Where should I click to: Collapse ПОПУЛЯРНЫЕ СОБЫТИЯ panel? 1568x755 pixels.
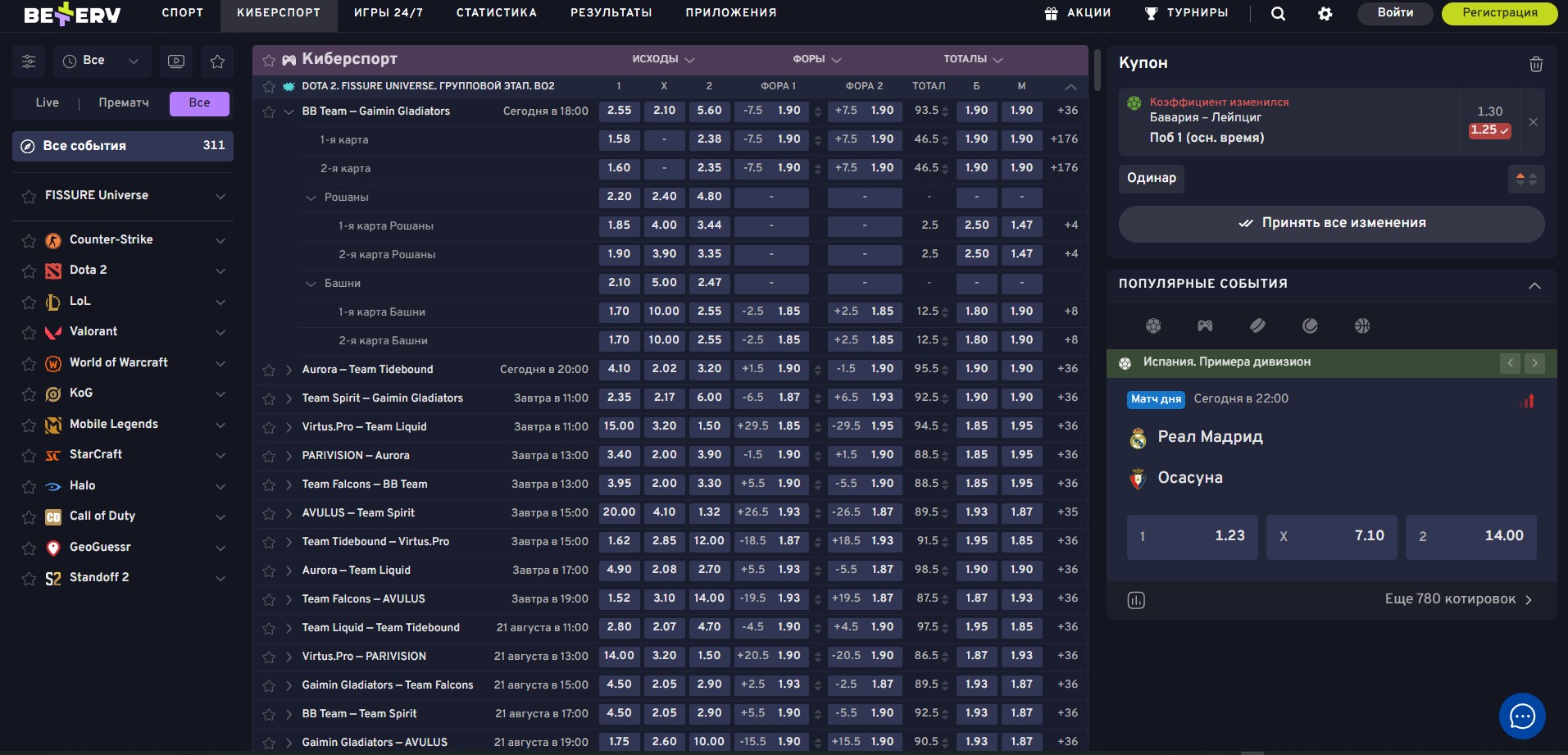[1534, 285]
